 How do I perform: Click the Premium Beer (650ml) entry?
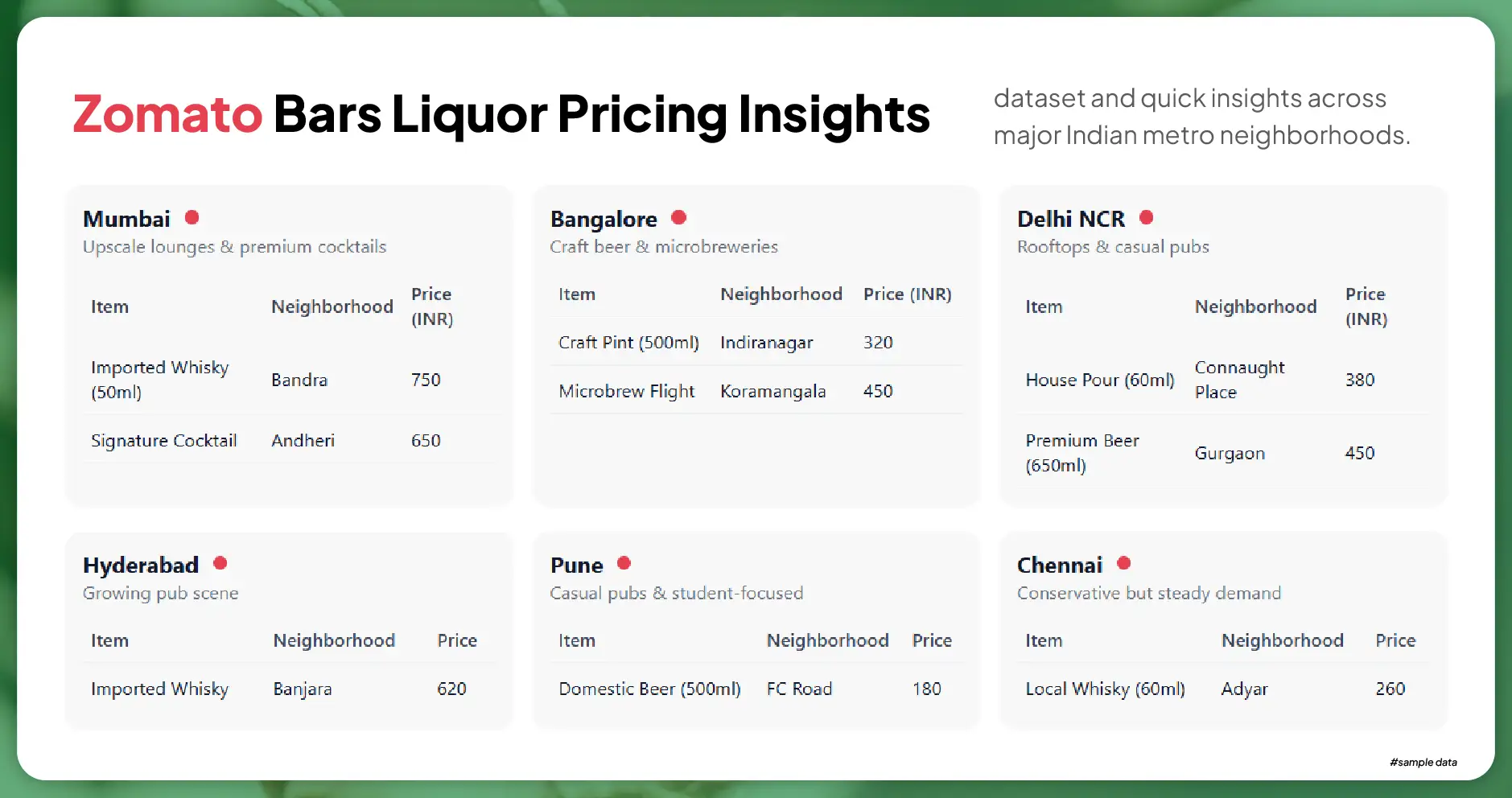tap(1081, 453)
